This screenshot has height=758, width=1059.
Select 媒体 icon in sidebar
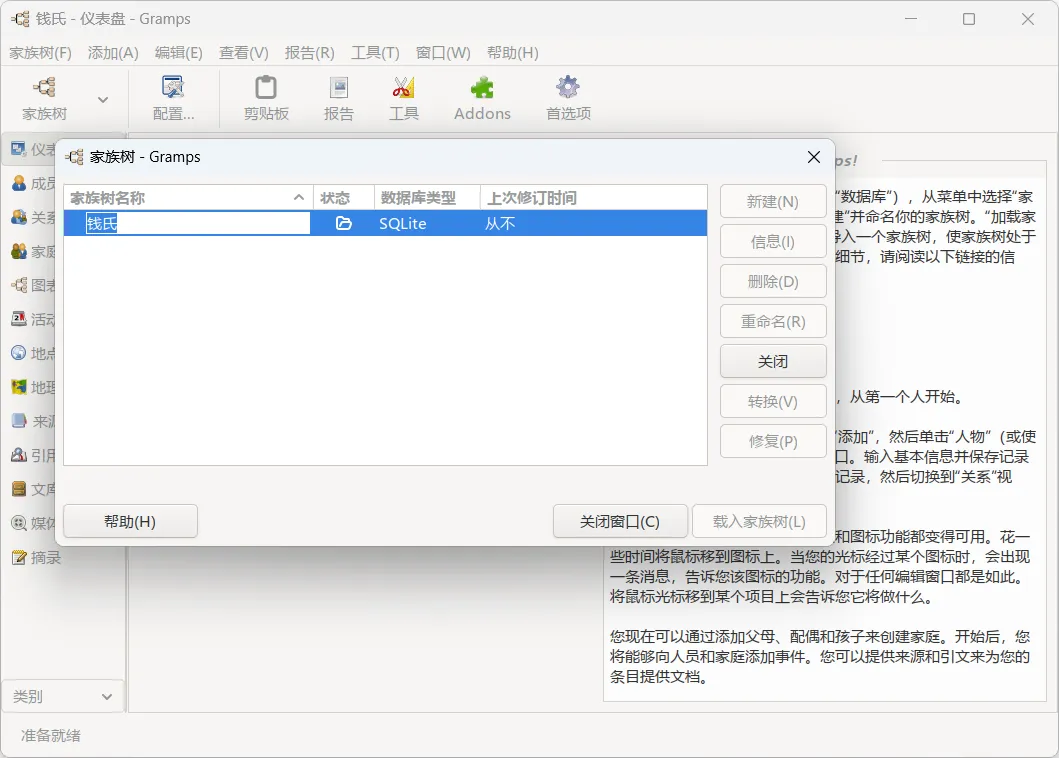(19, 523)
